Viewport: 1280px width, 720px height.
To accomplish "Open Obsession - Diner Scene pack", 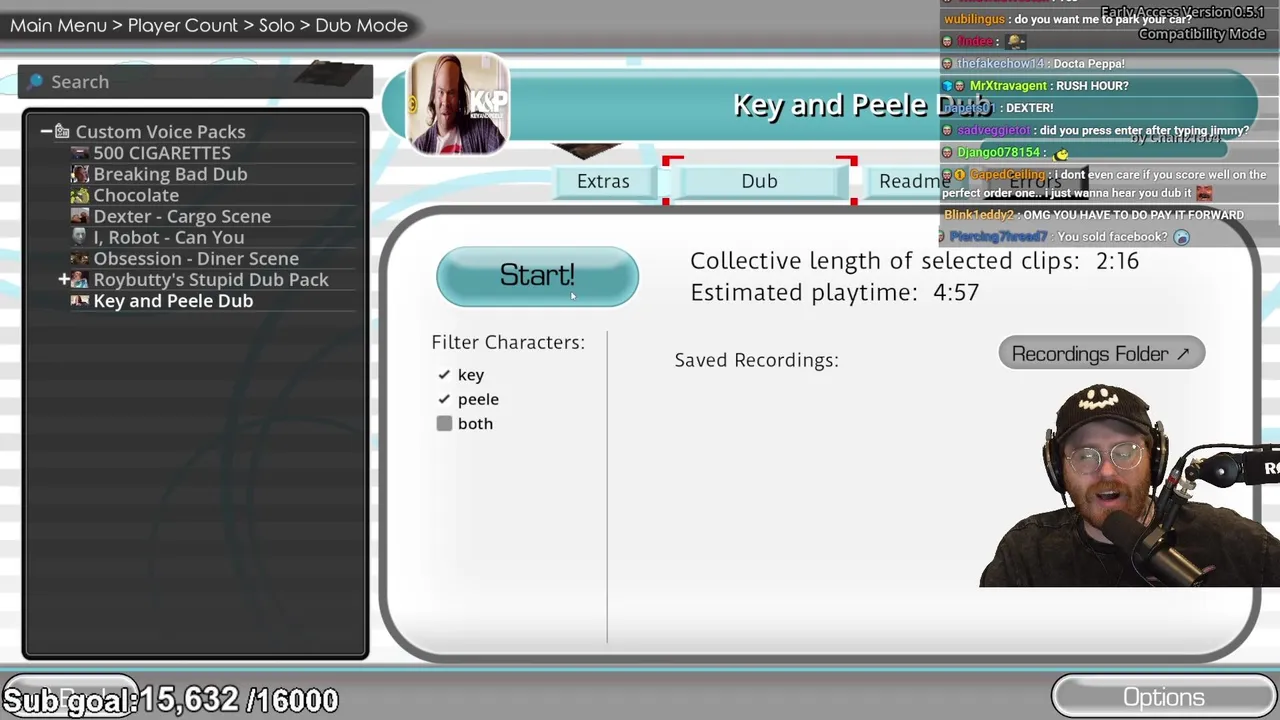I will coord(196,258).
